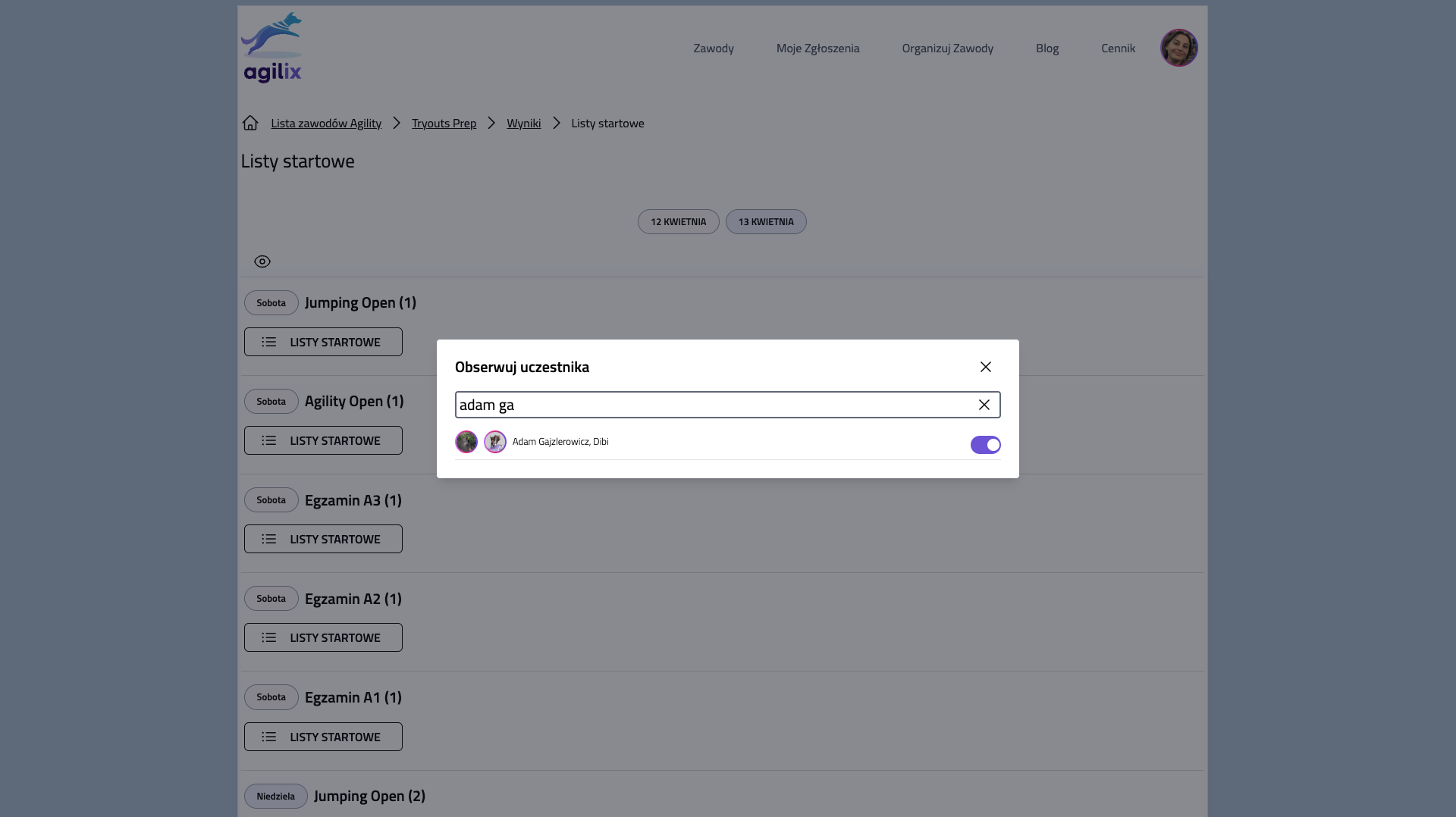Close the Obserwuj uczestnika dialog
The height and width of the screenshot is (817, 1456).
click(986, 367)
